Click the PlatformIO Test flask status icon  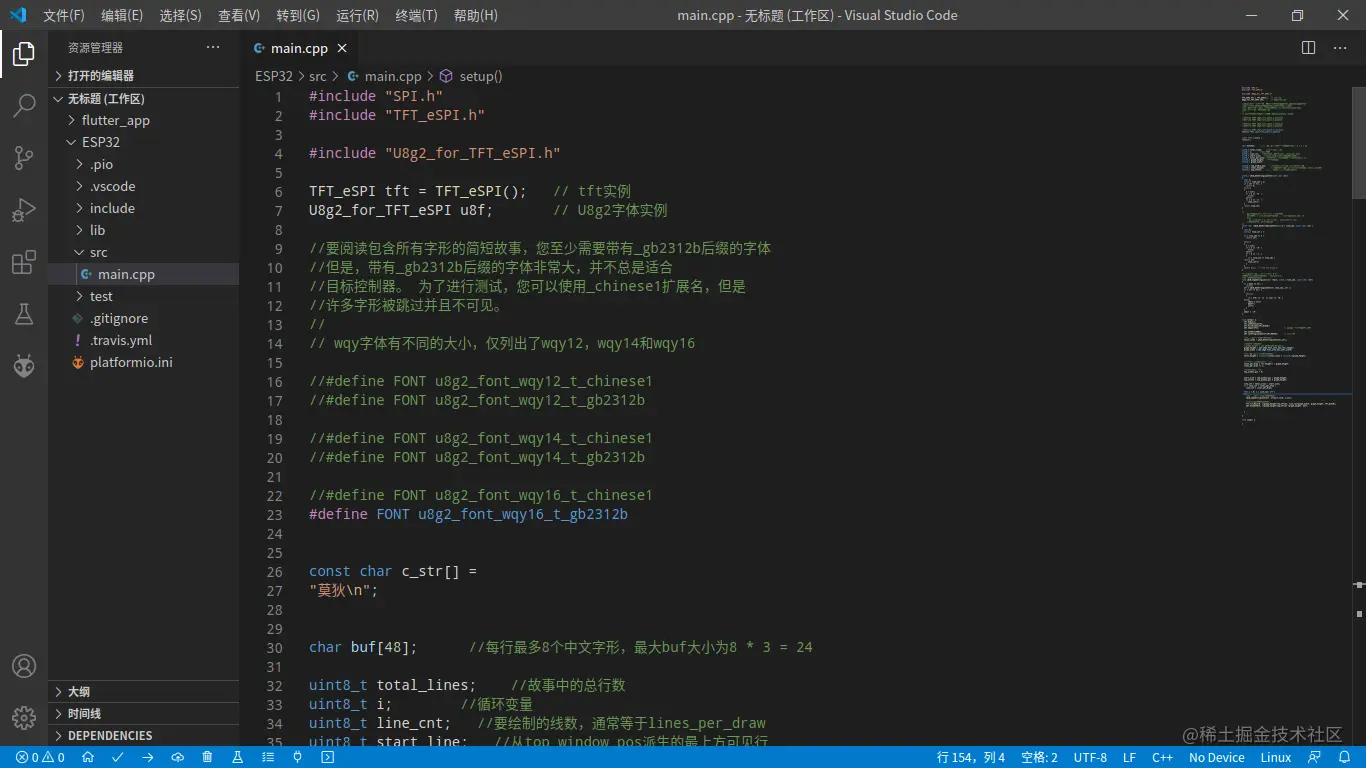(x=238, y=758)
